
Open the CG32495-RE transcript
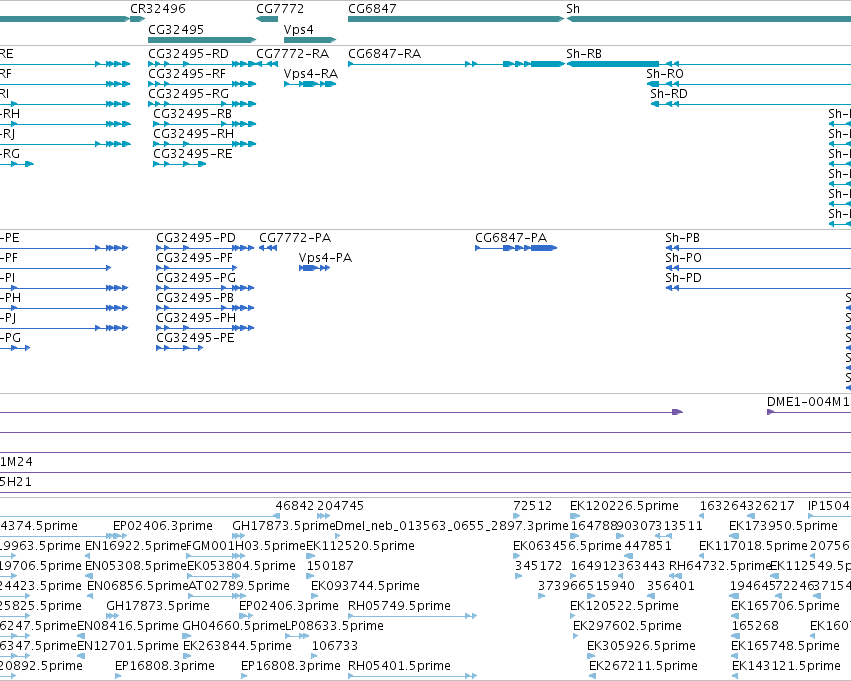tap(180, 164)
